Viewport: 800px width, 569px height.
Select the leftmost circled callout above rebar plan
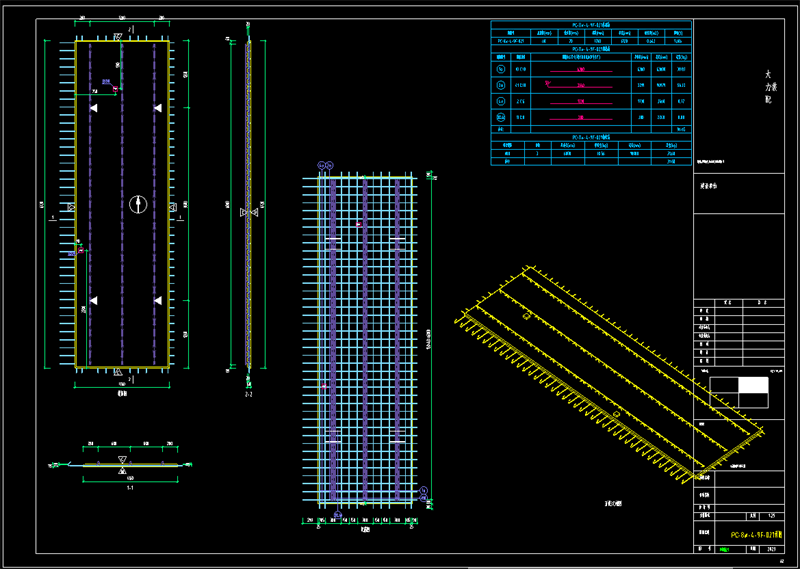tap(321, 165)
